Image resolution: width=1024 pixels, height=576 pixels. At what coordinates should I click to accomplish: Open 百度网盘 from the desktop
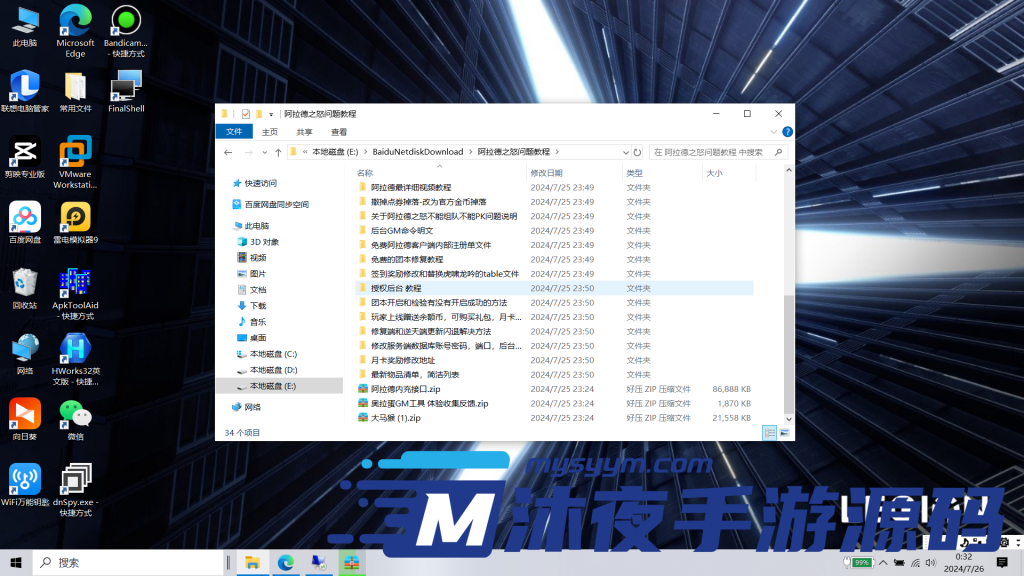[24, 215]
